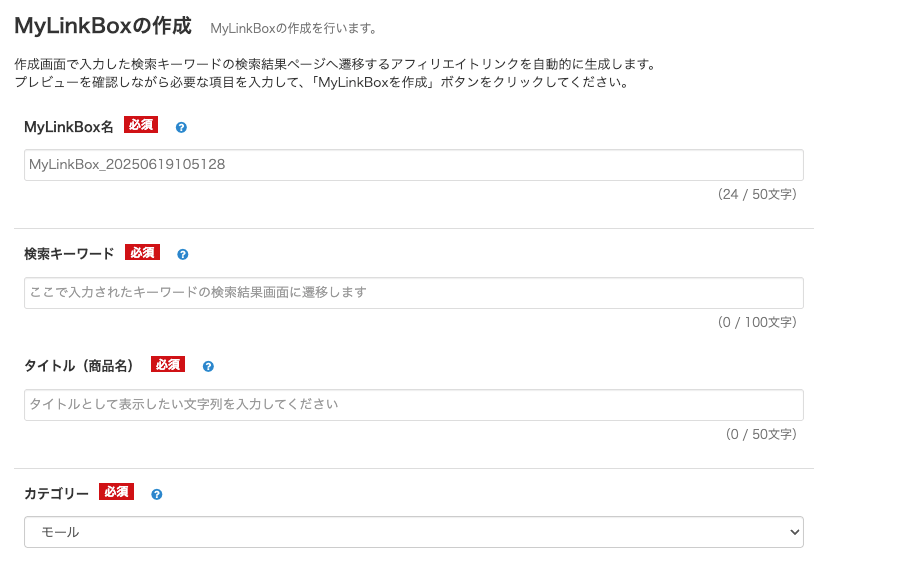Select the (0 / 100文字) character counter
This screenshot has height=565, width=900.
757,322
